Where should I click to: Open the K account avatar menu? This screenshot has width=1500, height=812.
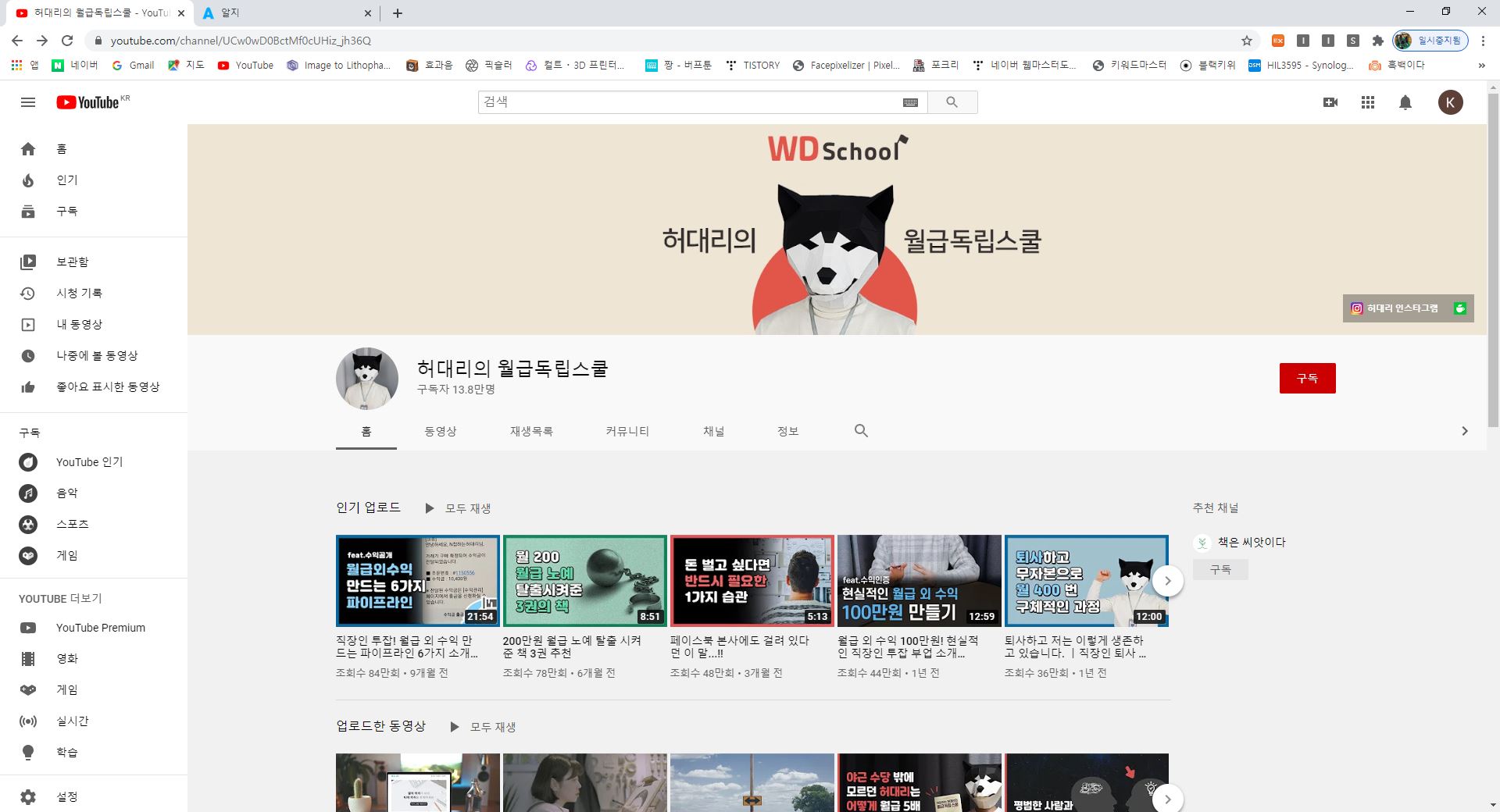pyautogui.click(x=1451, y=102)
